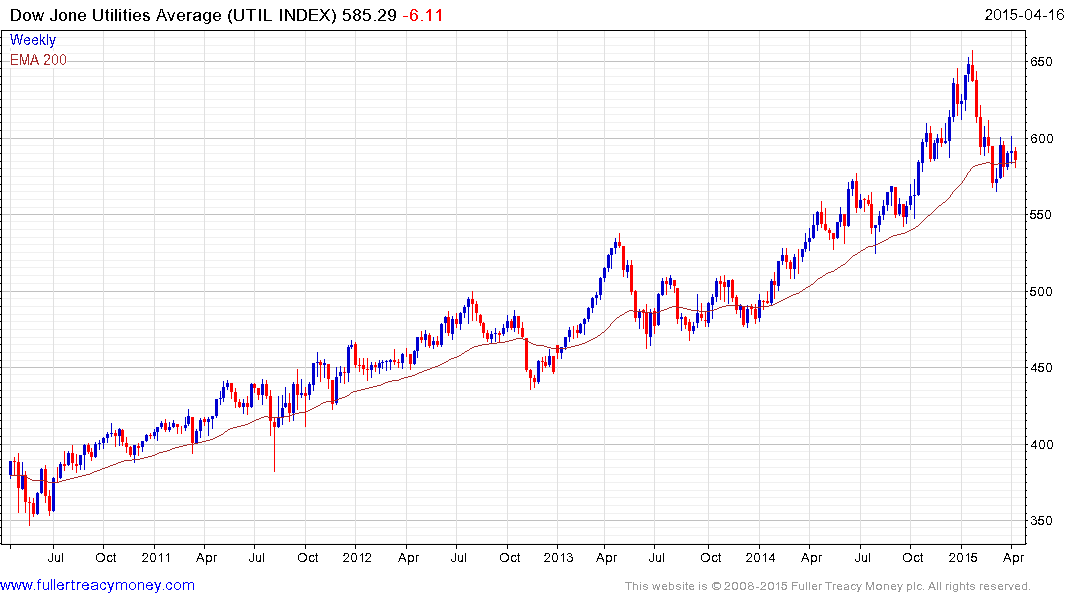Select the 2015 year marker on the time axis
Screen dimensions: 1075x600
[x=962, y=557]
